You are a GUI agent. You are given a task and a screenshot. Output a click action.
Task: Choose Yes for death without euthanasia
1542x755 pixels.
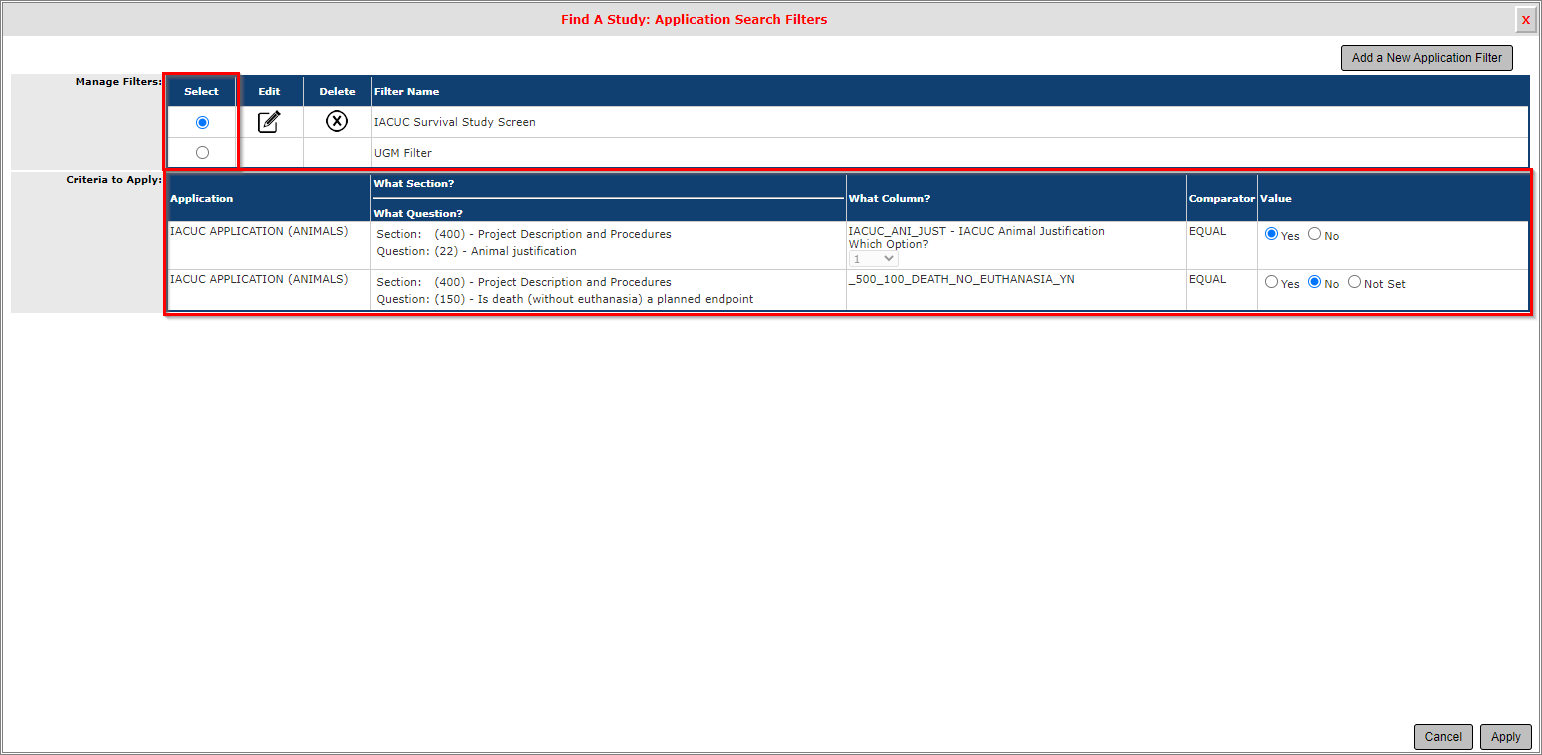click(x=1271, y=282)
